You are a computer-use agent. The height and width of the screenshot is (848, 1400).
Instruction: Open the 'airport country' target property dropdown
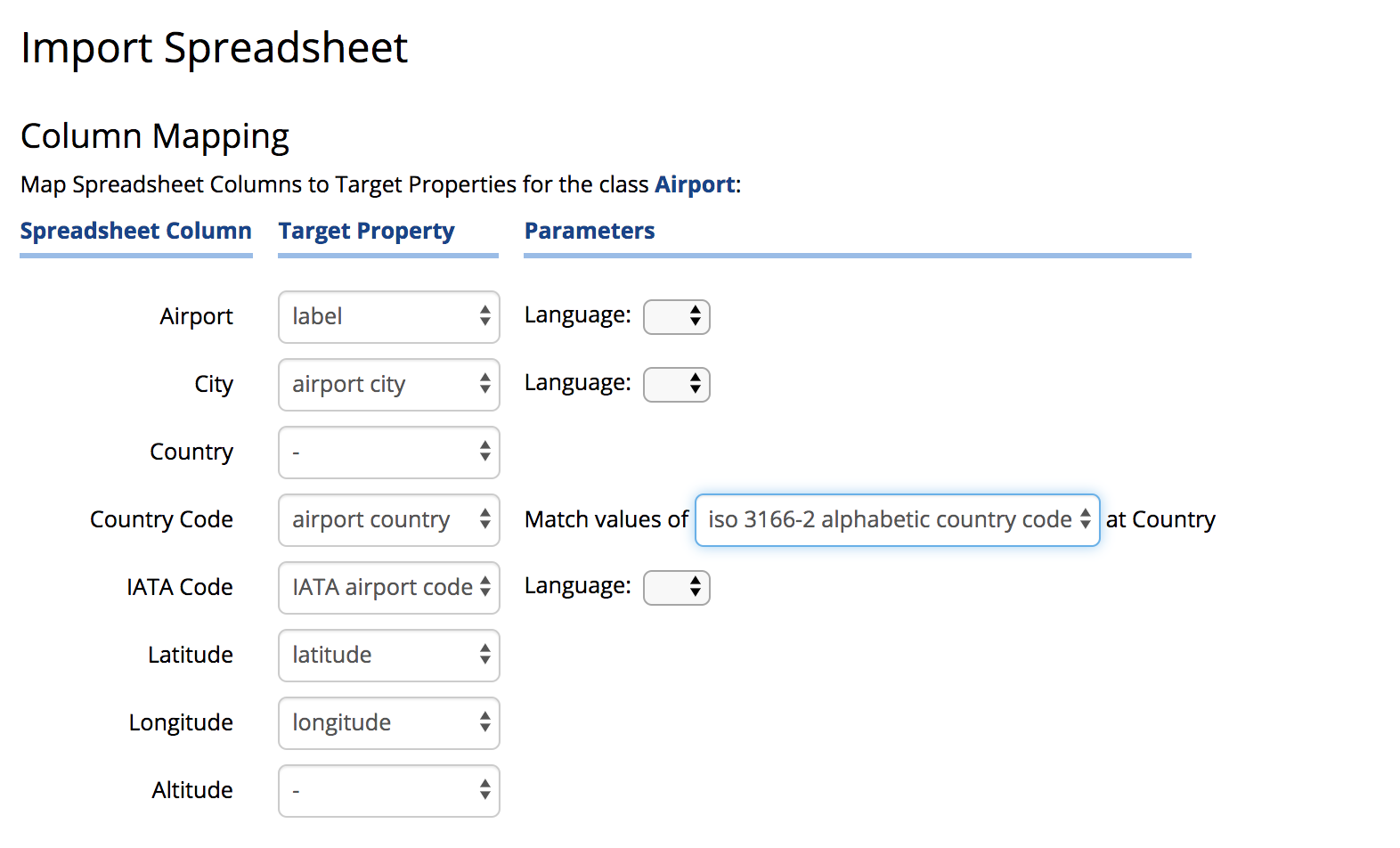[x=388, y=520]
